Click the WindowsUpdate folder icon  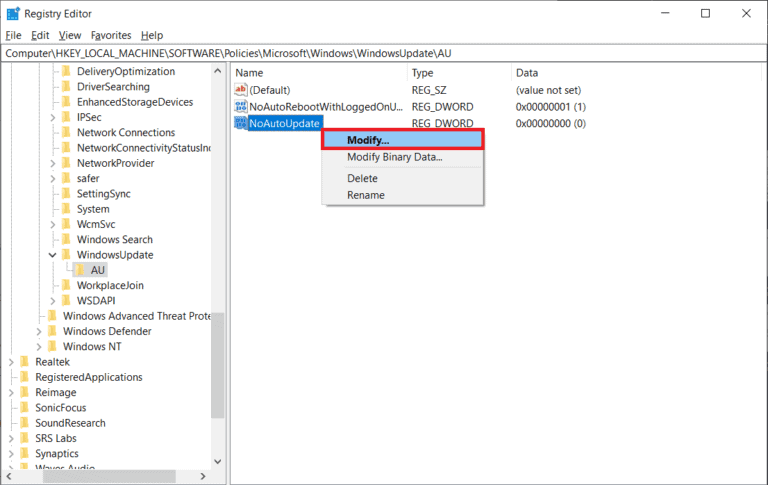tap(67, 255)
